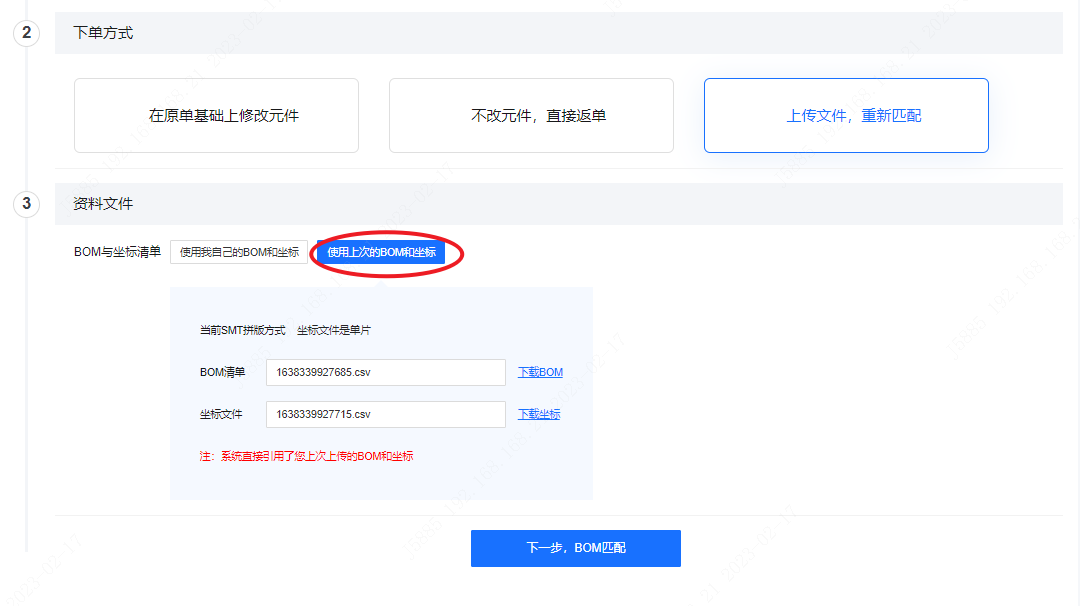
Task: Open the 下载坐标 link
Action: (x=539, y=414)
